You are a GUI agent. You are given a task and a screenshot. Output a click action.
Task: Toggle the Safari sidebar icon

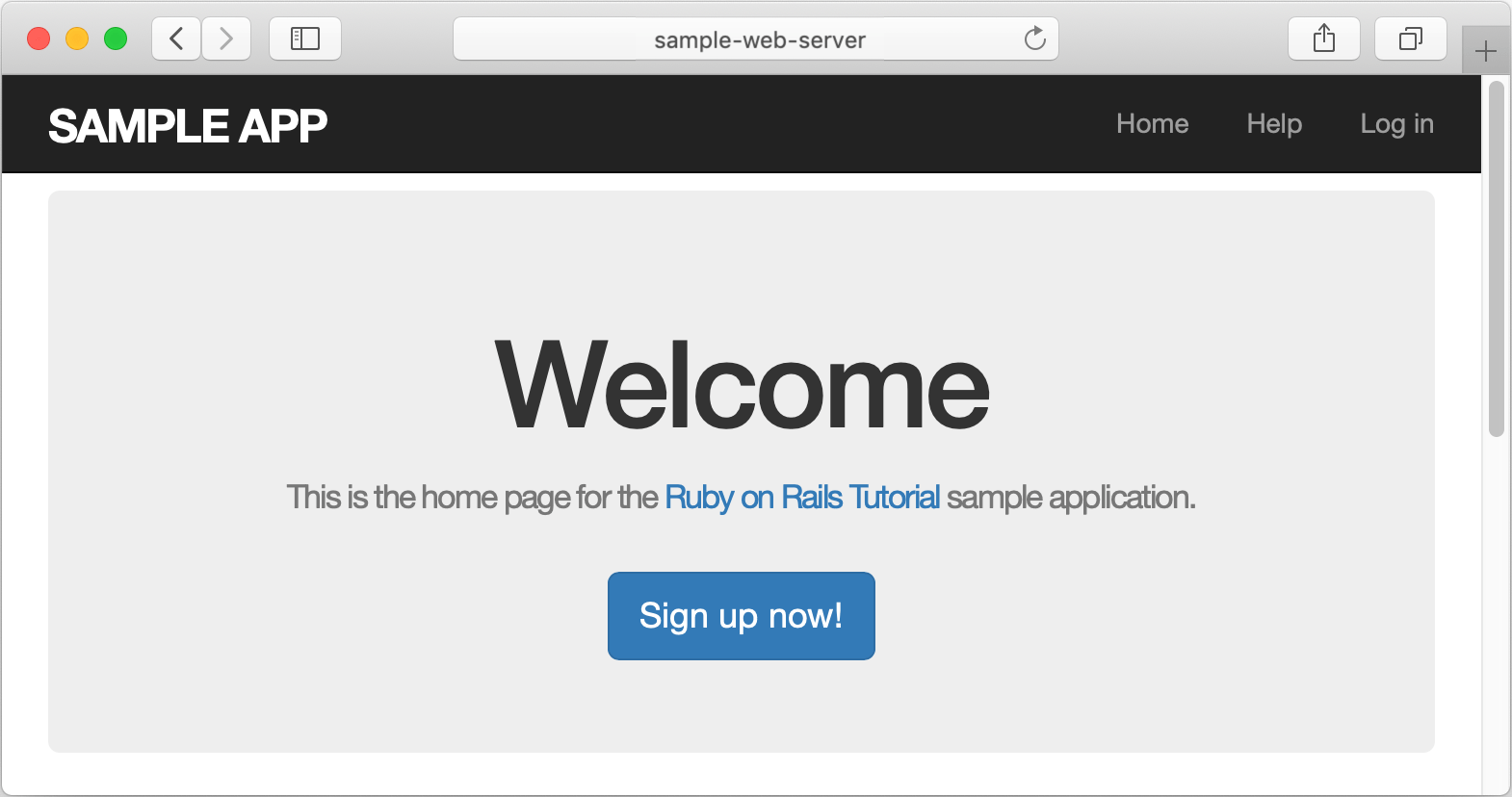pos(305,39)
